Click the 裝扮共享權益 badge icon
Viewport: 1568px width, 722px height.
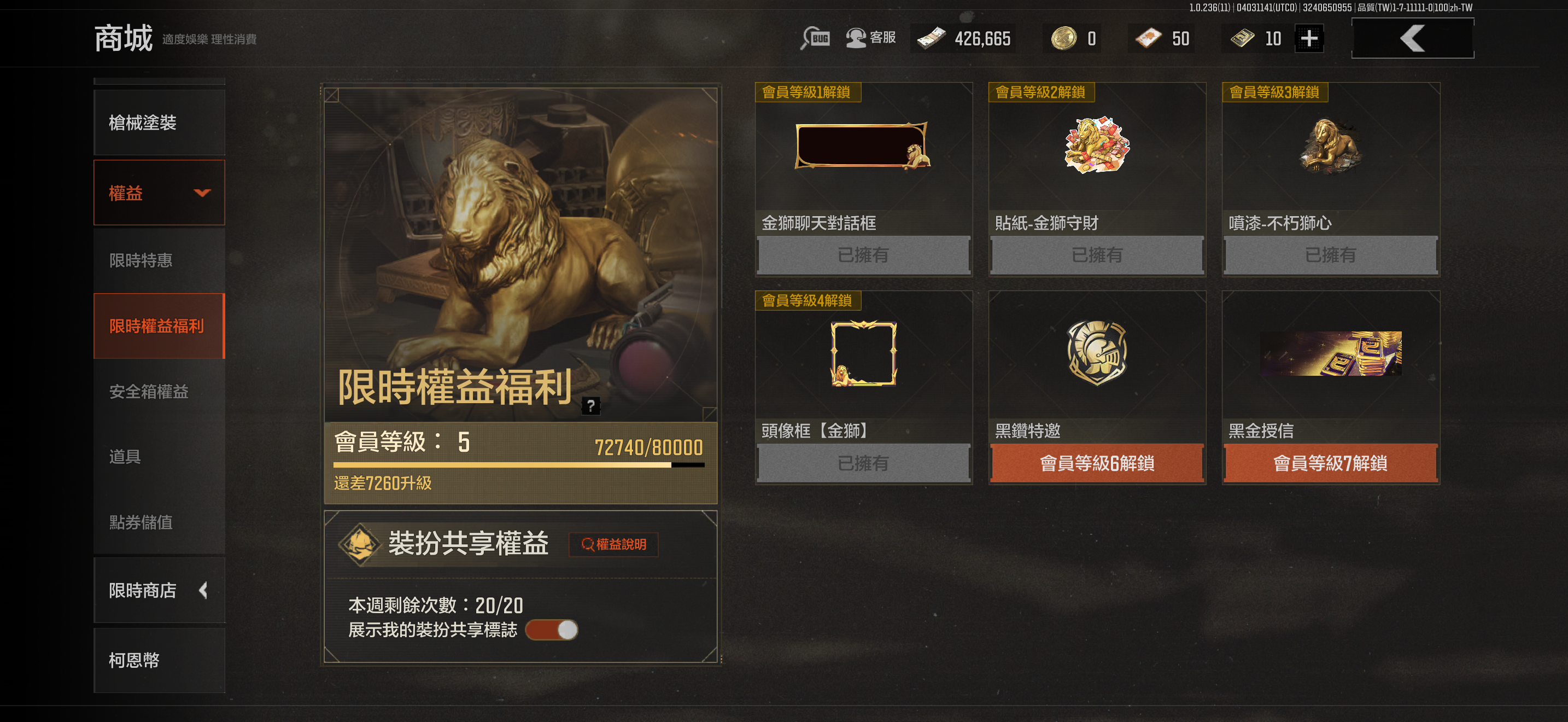coord(360,544)
